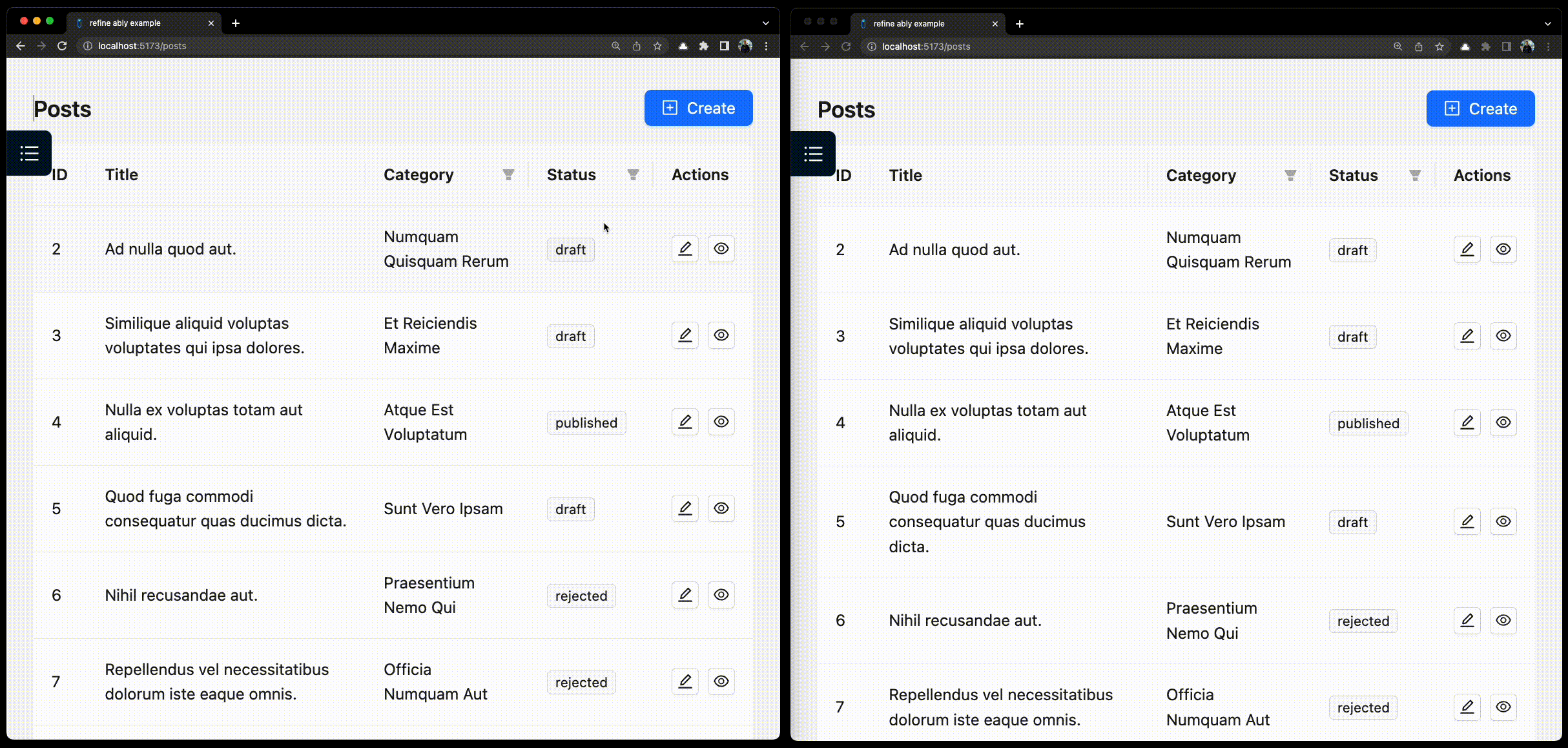
Task: Toggle visibility eye icon for post ID 5
Action: pos(721,508)
